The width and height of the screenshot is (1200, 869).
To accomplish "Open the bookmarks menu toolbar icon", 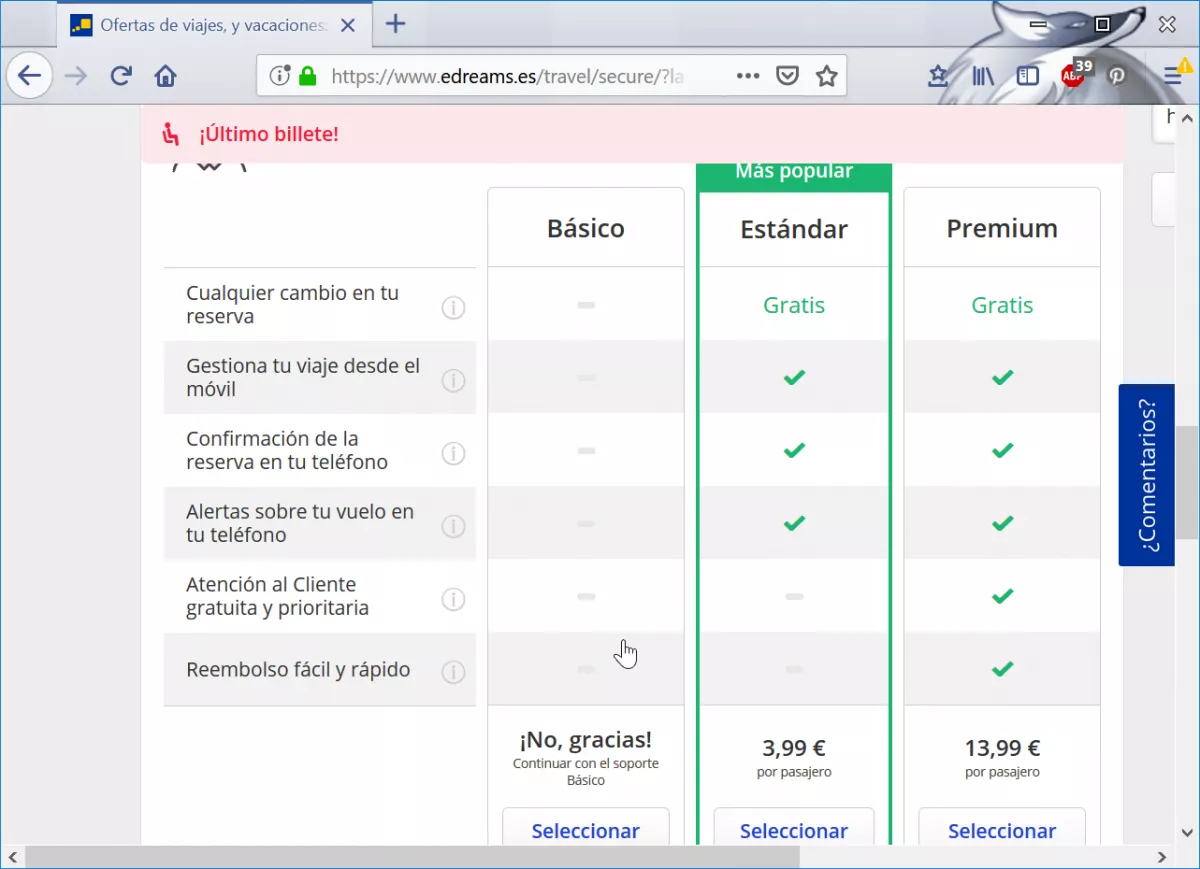I will 938,76.
